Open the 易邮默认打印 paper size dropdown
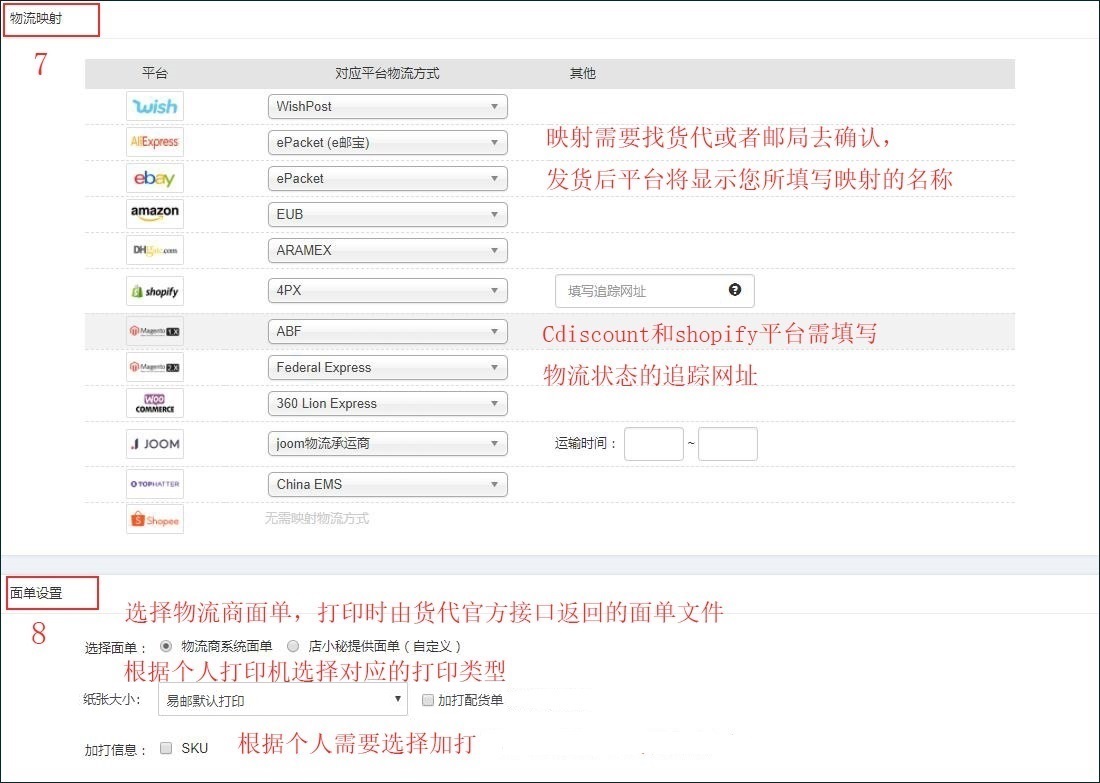1100x783 pixels. pyautogui.click(x=283, y=700)
